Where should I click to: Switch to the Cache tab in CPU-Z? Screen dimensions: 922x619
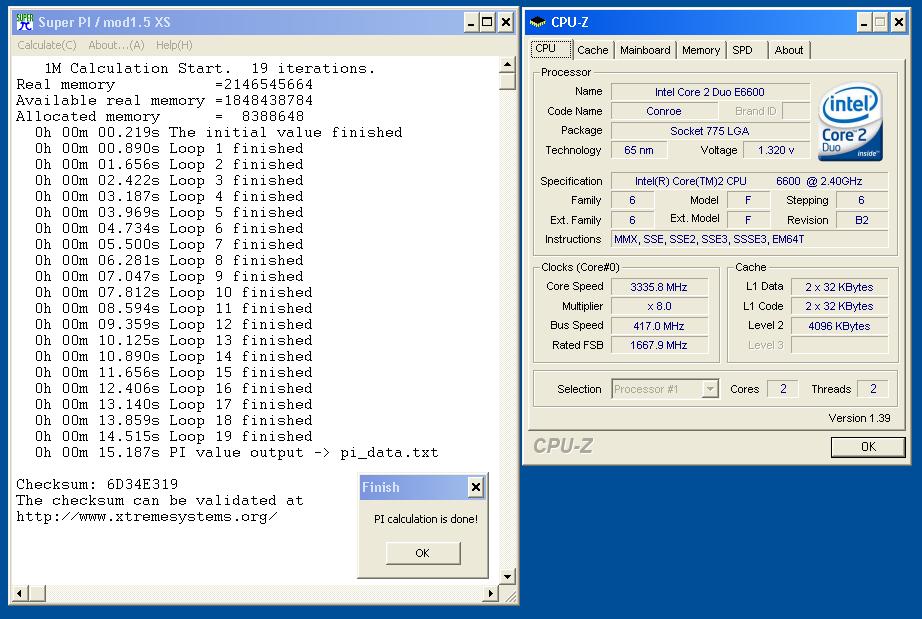pyautogui.click(x=593, y=51)
